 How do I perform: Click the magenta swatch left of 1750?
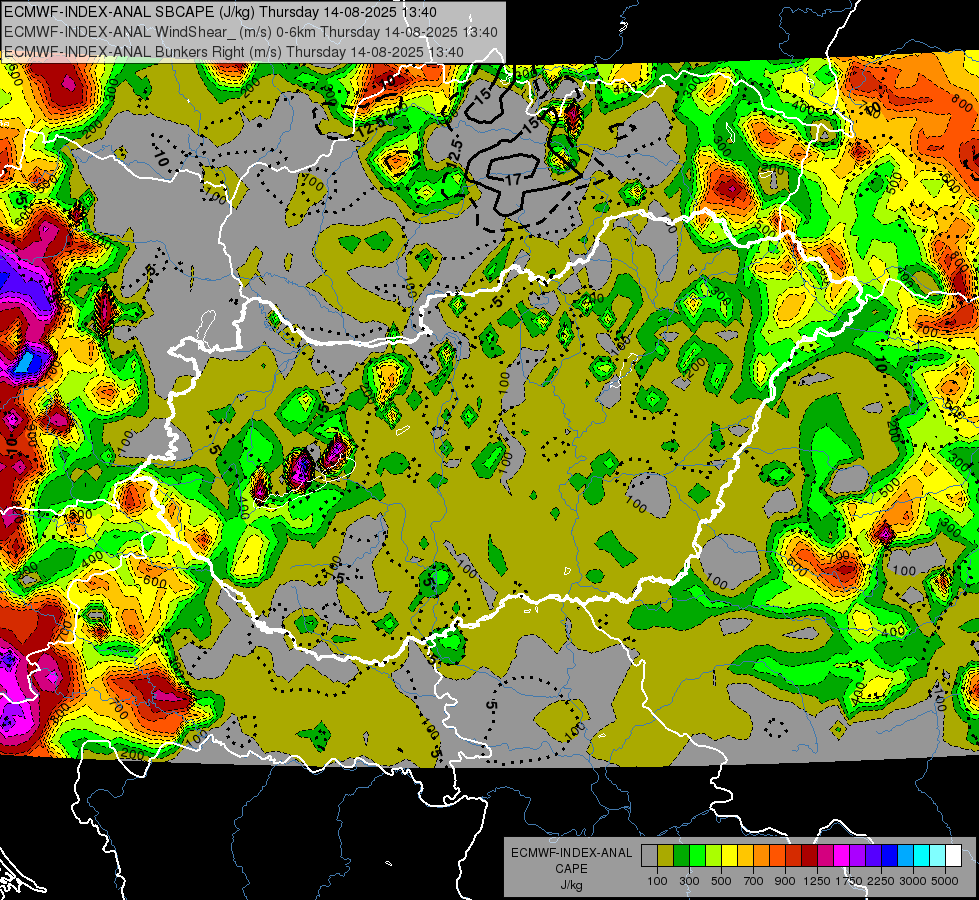[842, 856]
